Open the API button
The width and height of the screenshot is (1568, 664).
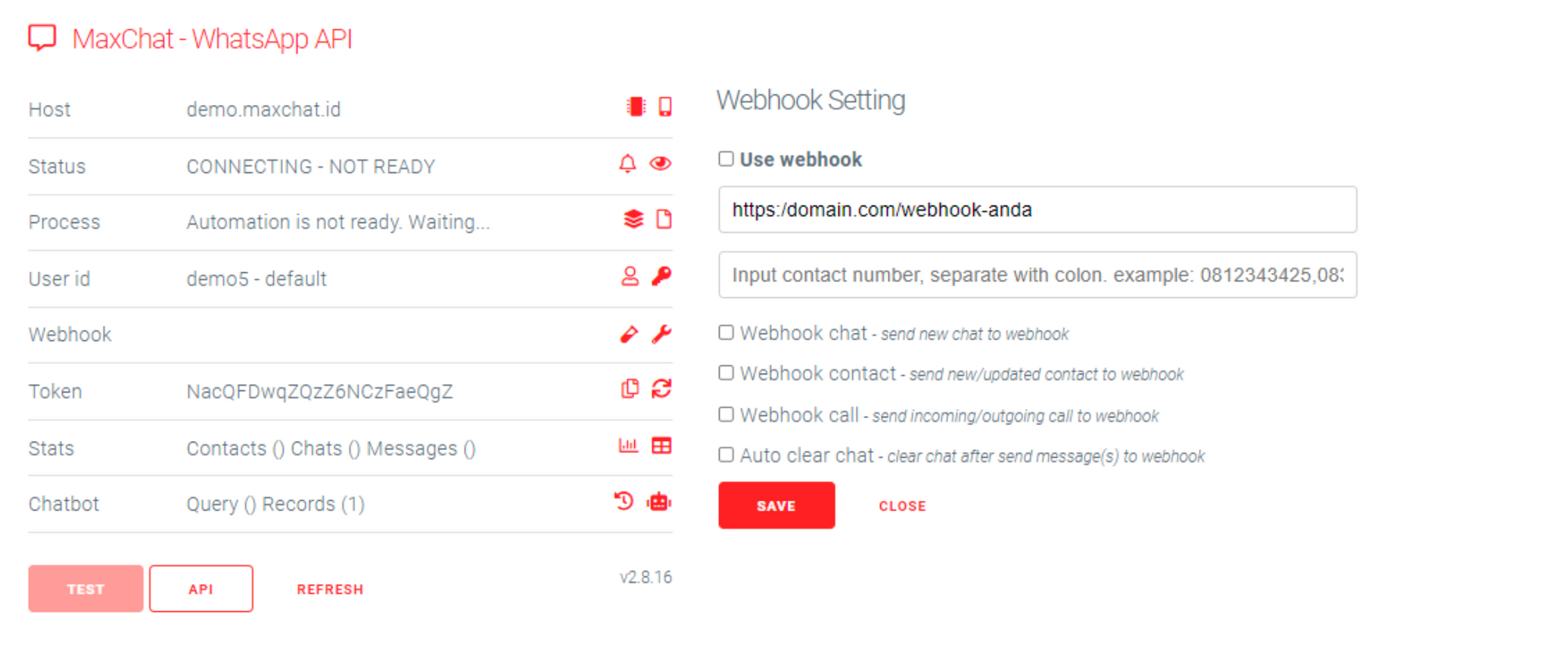pyautogui.click(x=201, y=589)
